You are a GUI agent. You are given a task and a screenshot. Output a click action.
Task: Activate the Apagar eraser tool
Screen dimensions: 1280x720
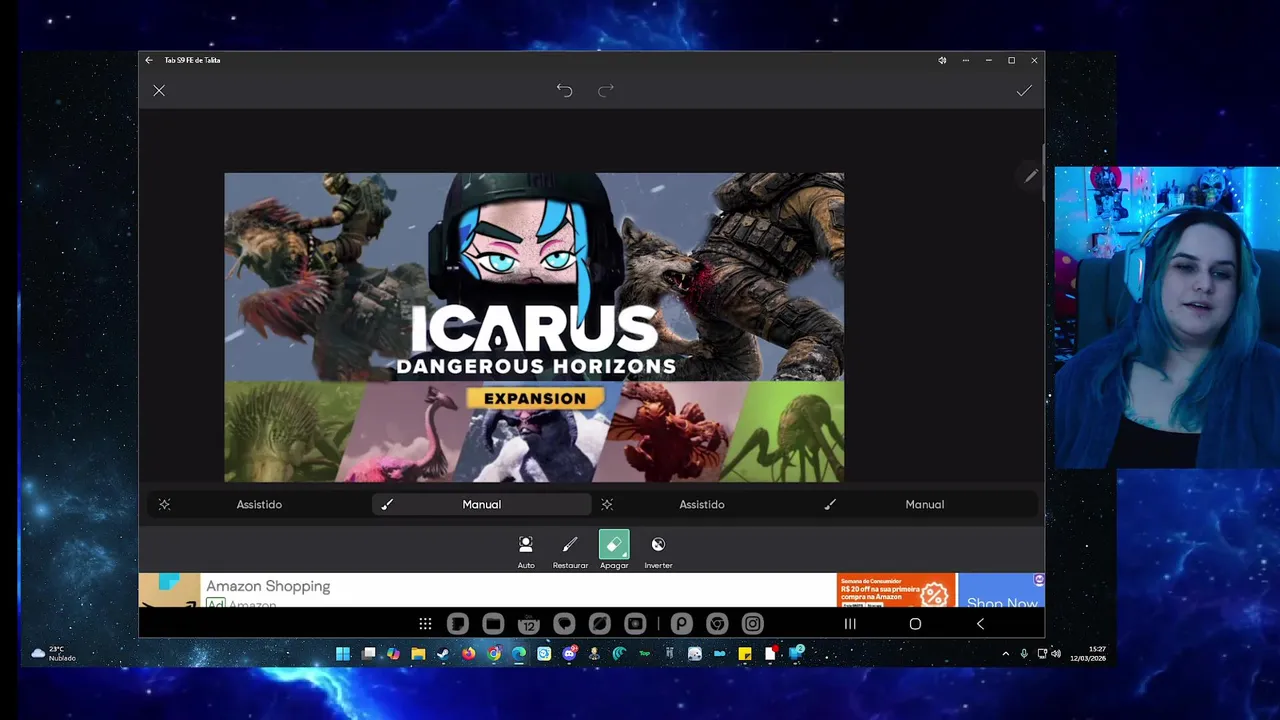(614, 551)
